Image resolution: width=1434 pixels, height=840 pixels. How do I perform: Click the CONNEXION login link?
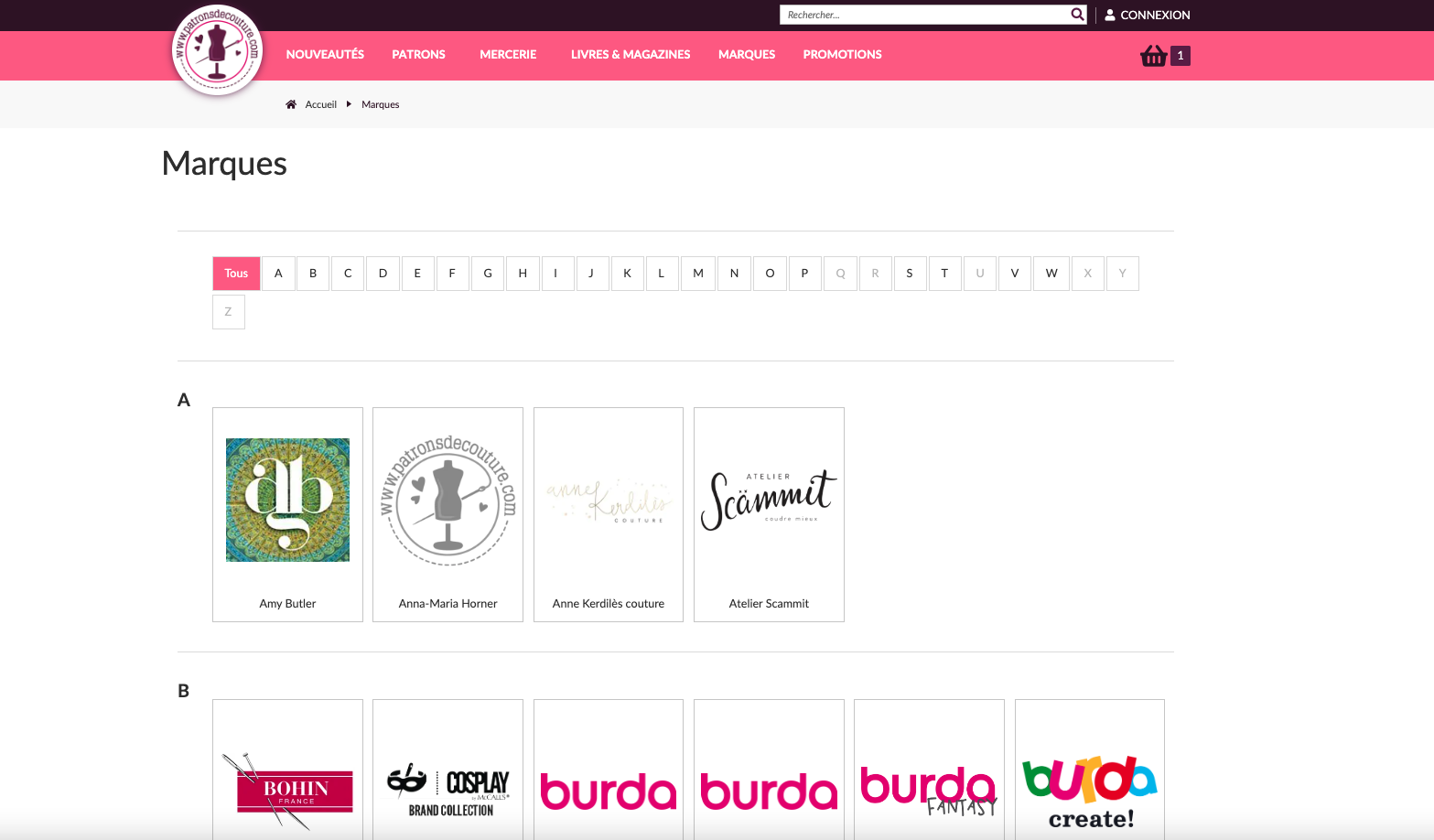[1155, 15]
